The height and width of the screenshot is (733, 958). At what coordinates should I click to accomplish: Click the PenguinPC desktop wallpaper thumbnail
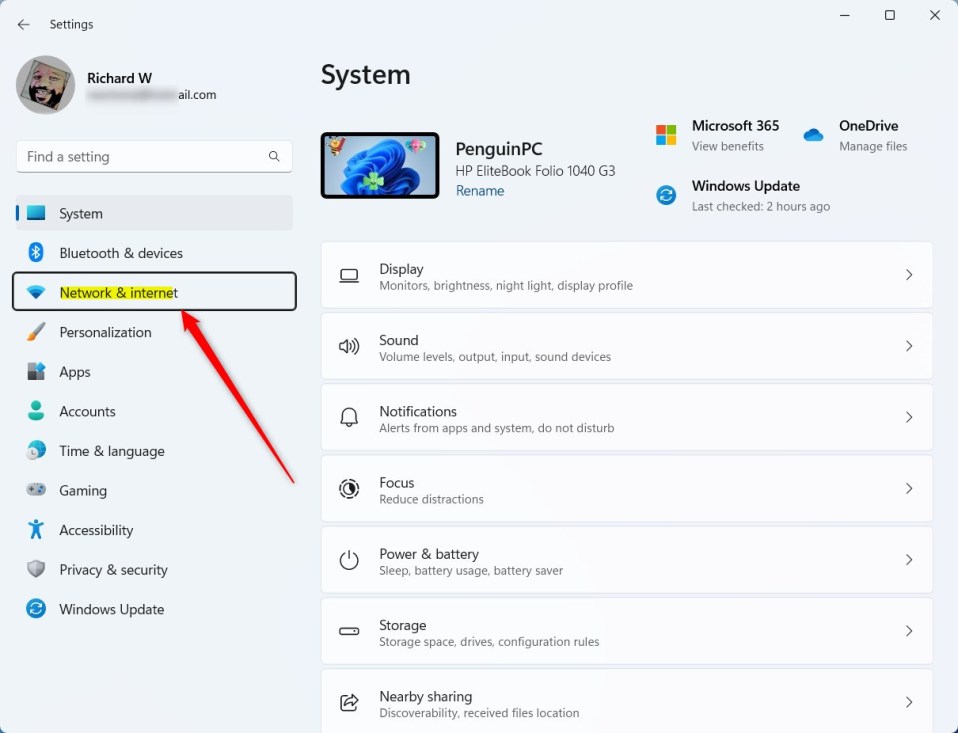[380, 165]
